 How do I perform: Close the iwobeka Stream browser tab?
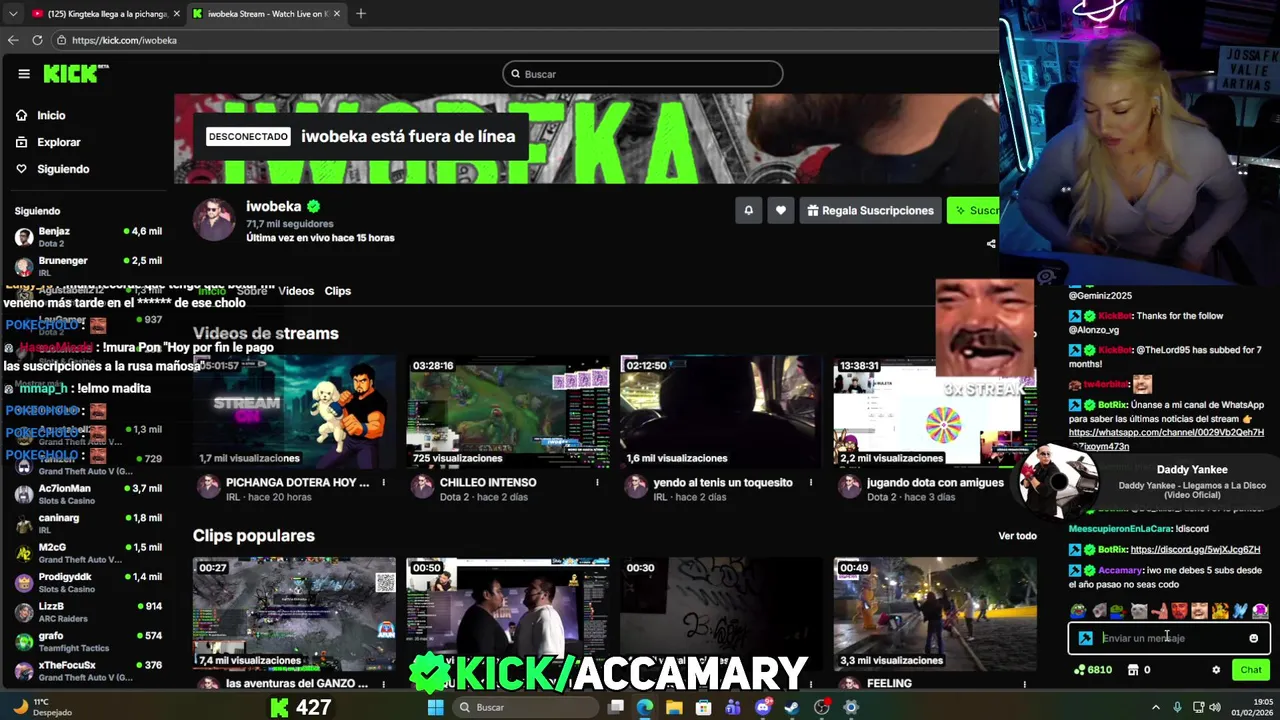point(337,14)
